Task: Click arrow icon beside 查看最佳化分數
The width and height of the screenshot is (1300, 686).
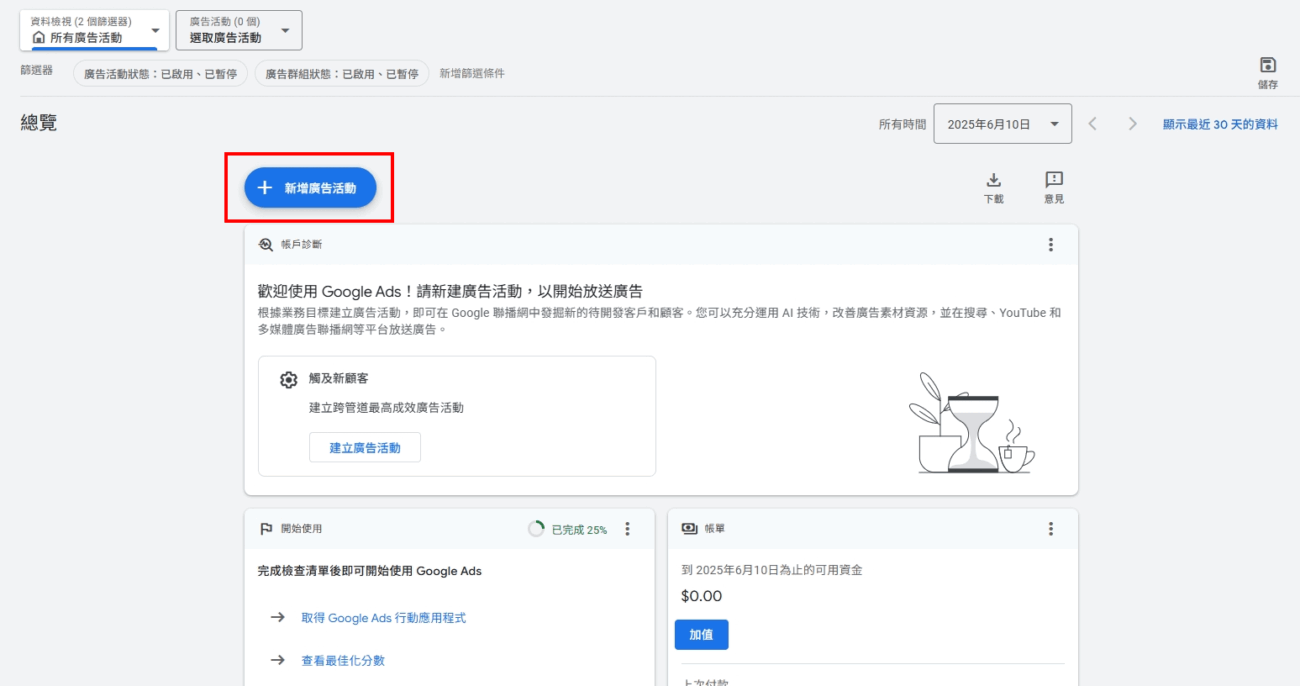Action: (278, 660)
